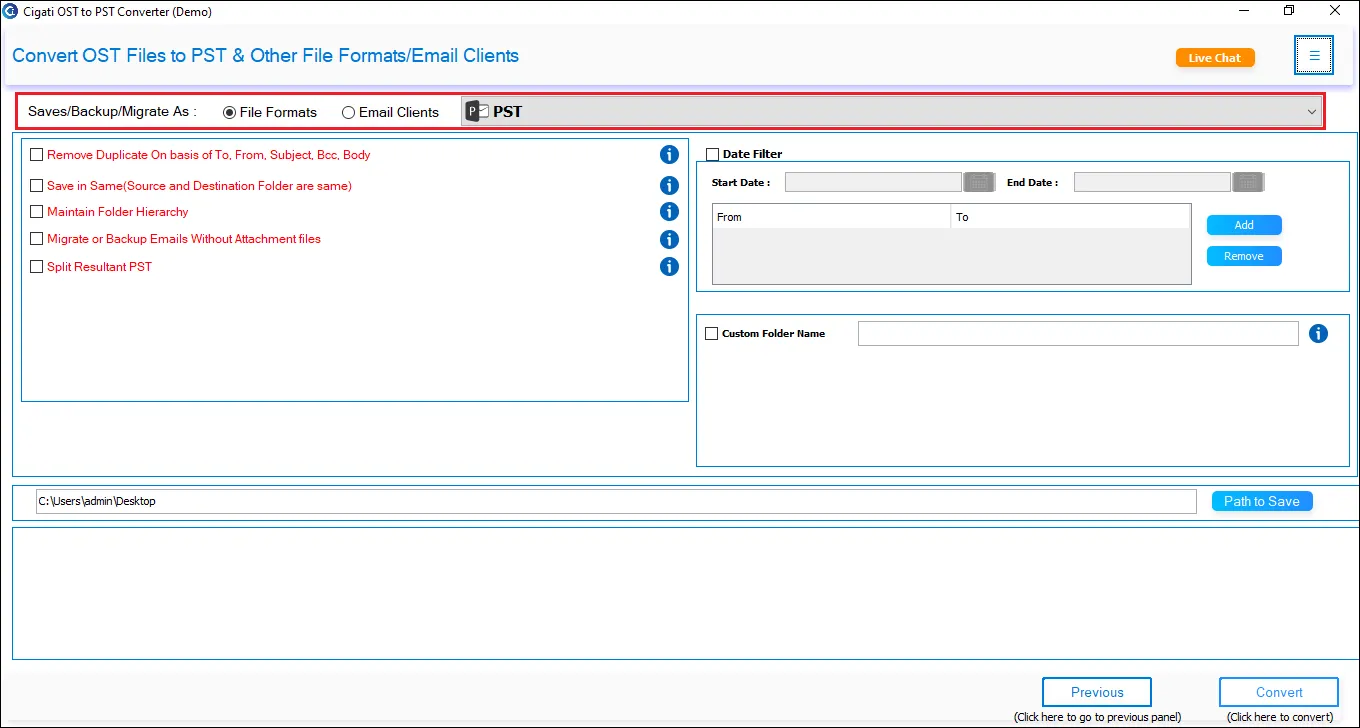
Task: Go back with Previous button
Action: [x=1097, y=692]
